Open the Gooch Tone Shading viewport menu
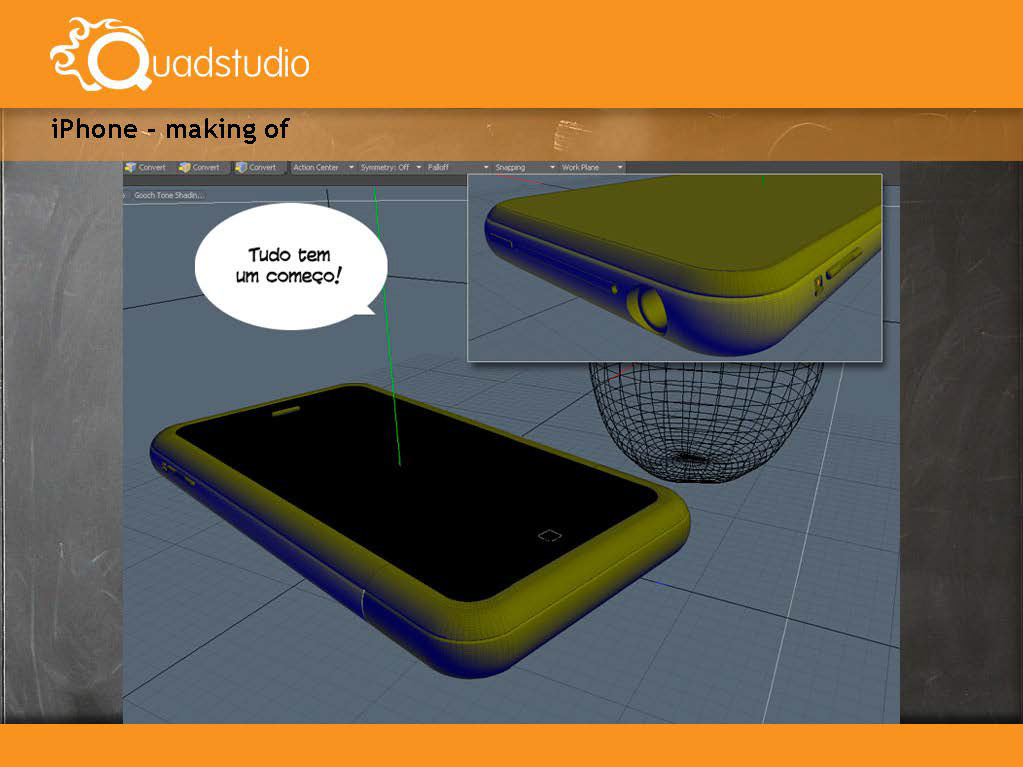 point(169,195)
